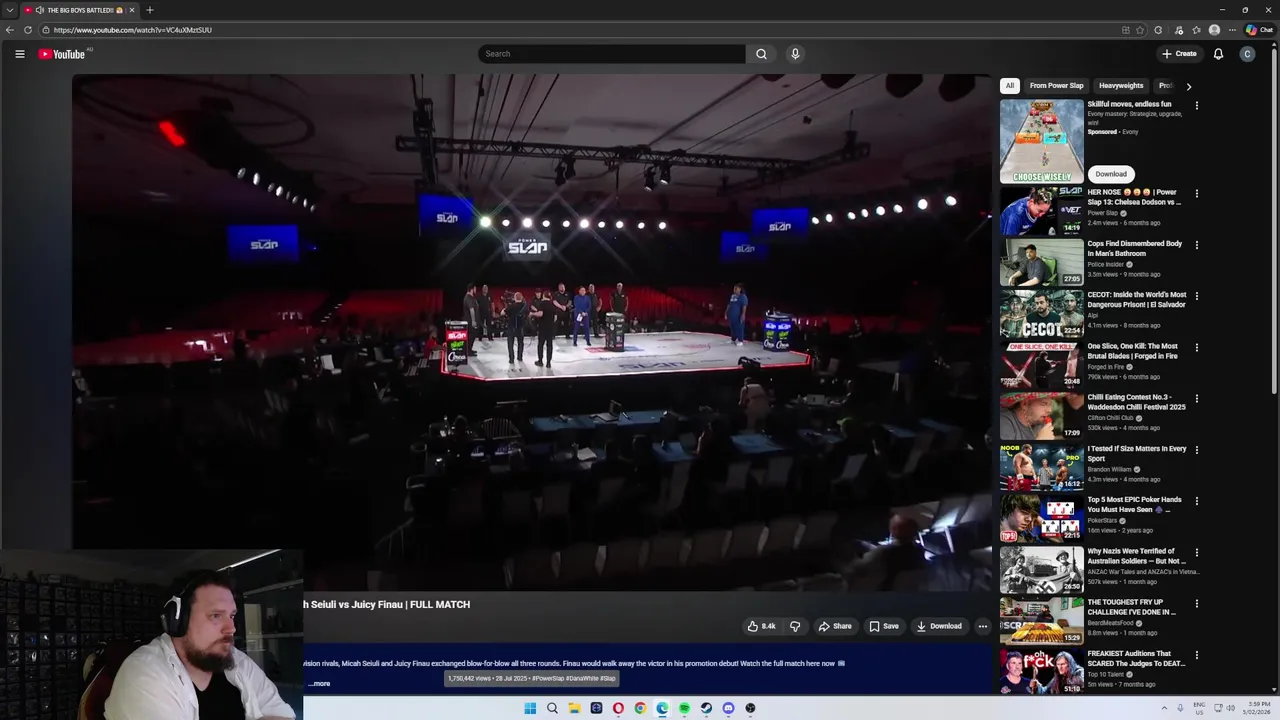The height and width of the screenshot is (720, 1280).
Task: Open more actions ellipsis under video
Action: pos(983,626)
